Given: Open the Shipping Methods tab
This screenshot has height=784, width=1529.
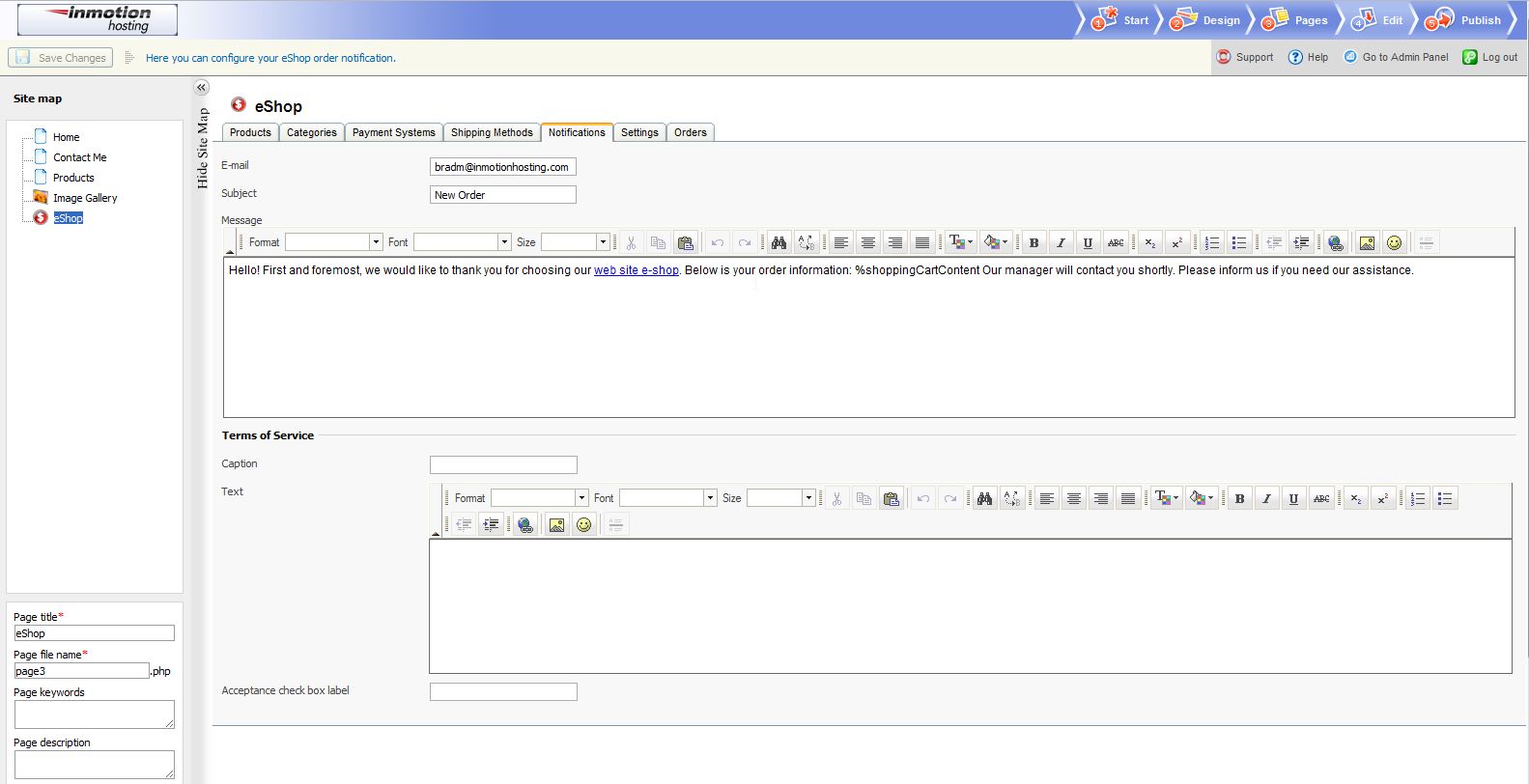Looking at the screenshot, I should 492,132.
